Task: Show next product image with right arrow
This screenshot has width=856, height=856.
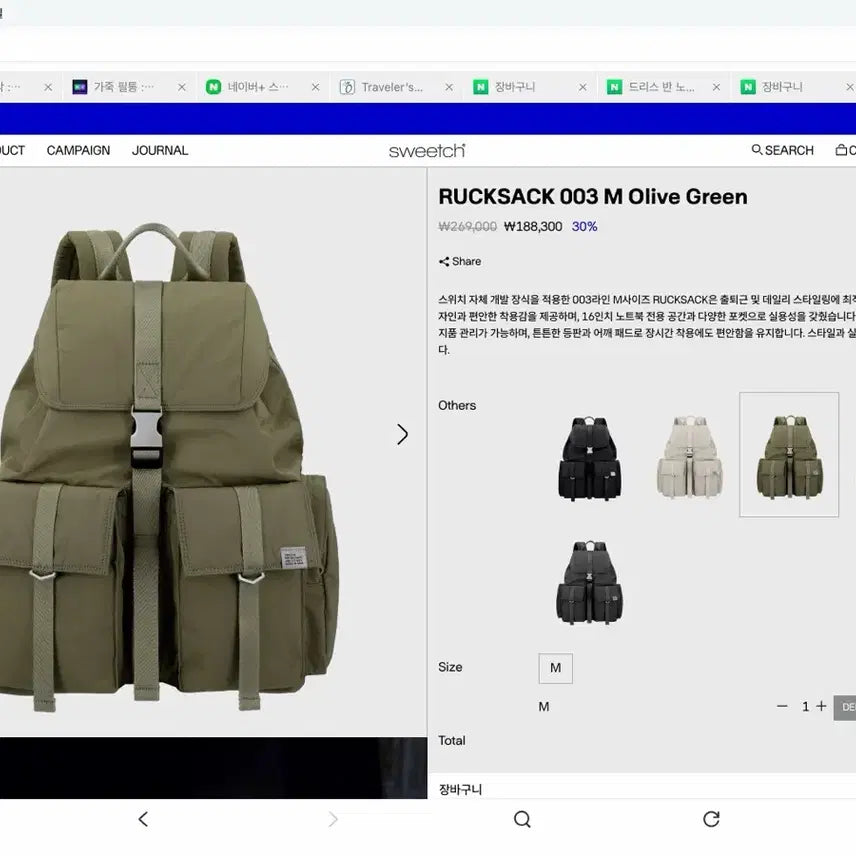Action: (402, 435)
